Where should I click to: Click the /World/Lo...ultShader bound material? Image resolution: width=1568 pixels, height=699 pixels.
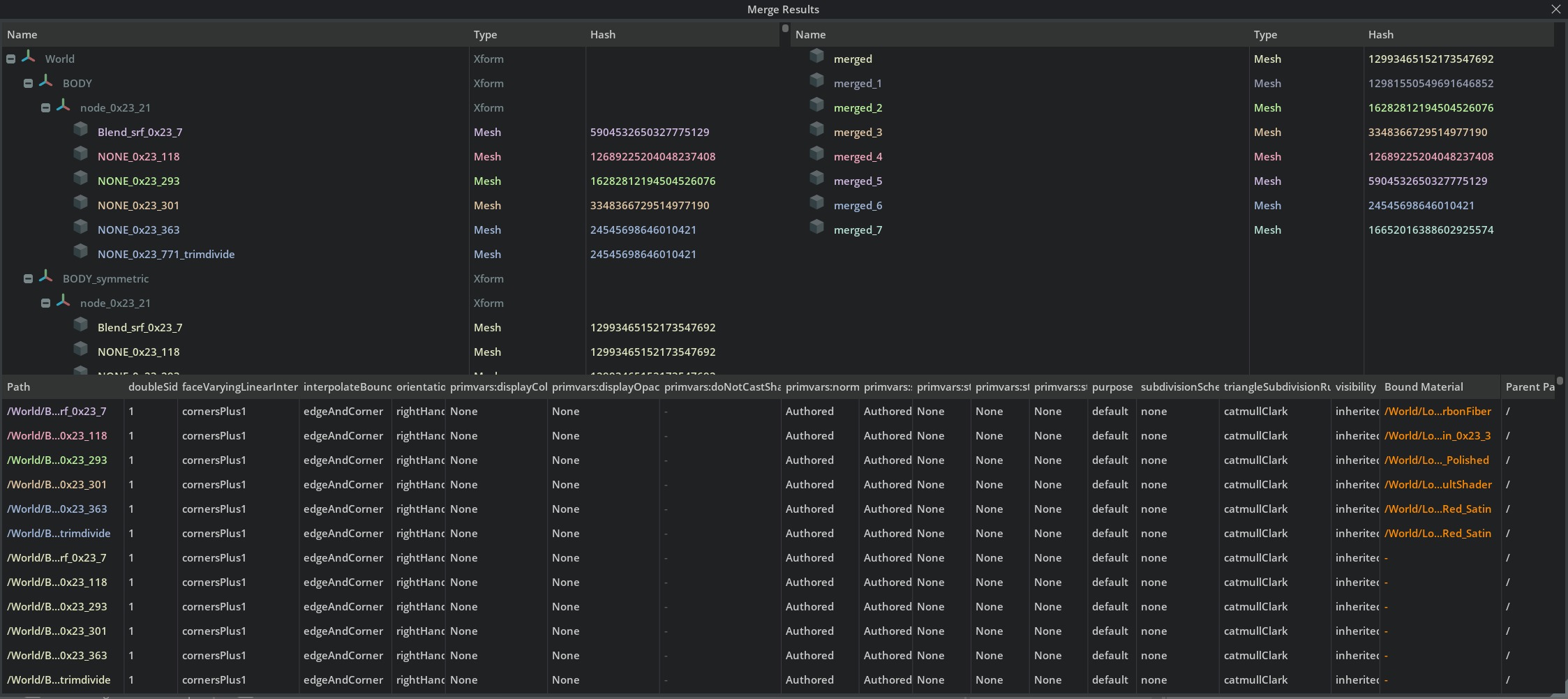1438,485
